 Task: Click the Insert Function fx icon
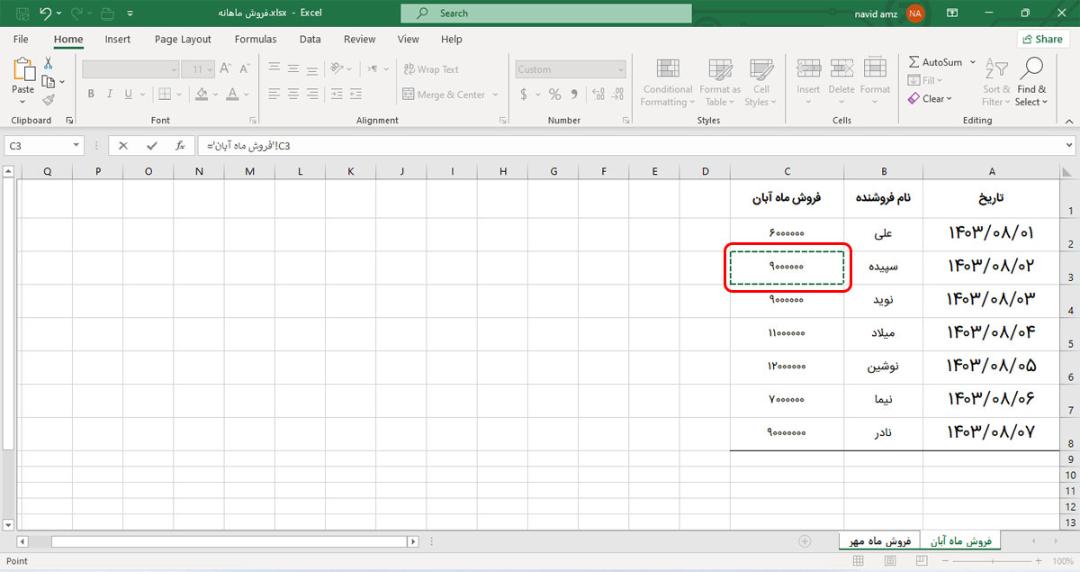pyautogui.click(x=180, y=145)
